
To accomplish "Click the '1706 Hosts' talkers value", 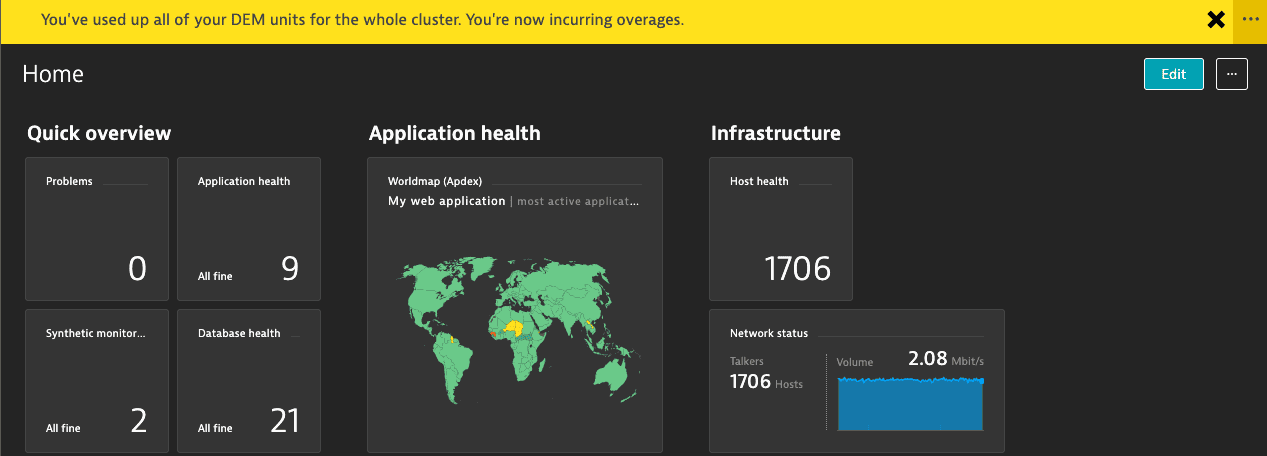I will pyautogui.click(x=766, y=382).
